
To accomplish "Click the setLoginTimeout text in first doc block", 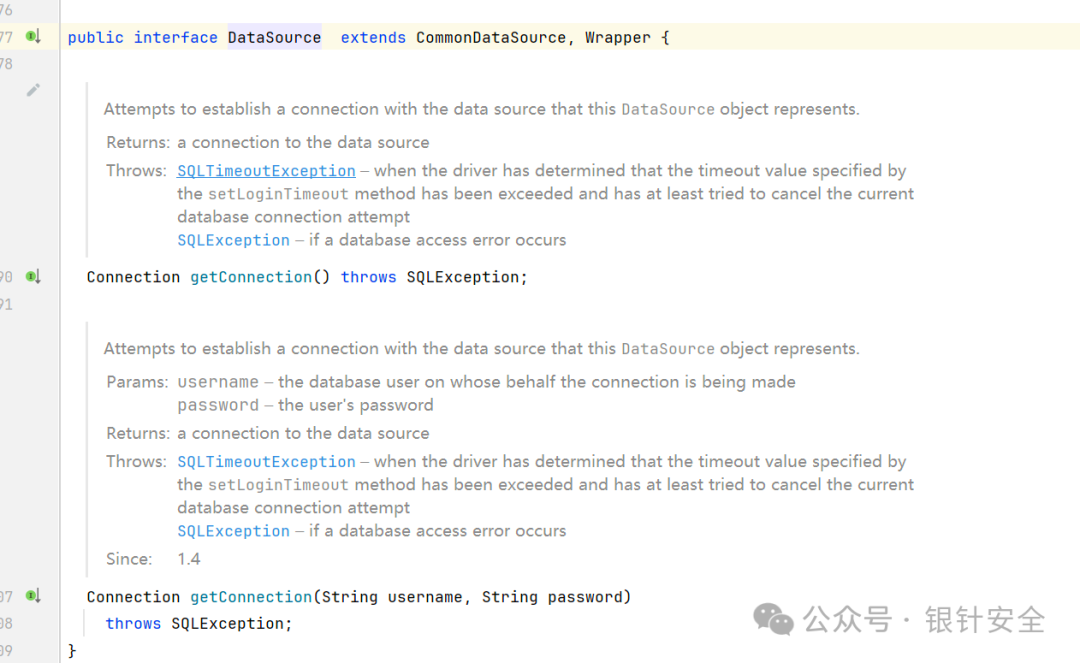I will click(278, 194).
